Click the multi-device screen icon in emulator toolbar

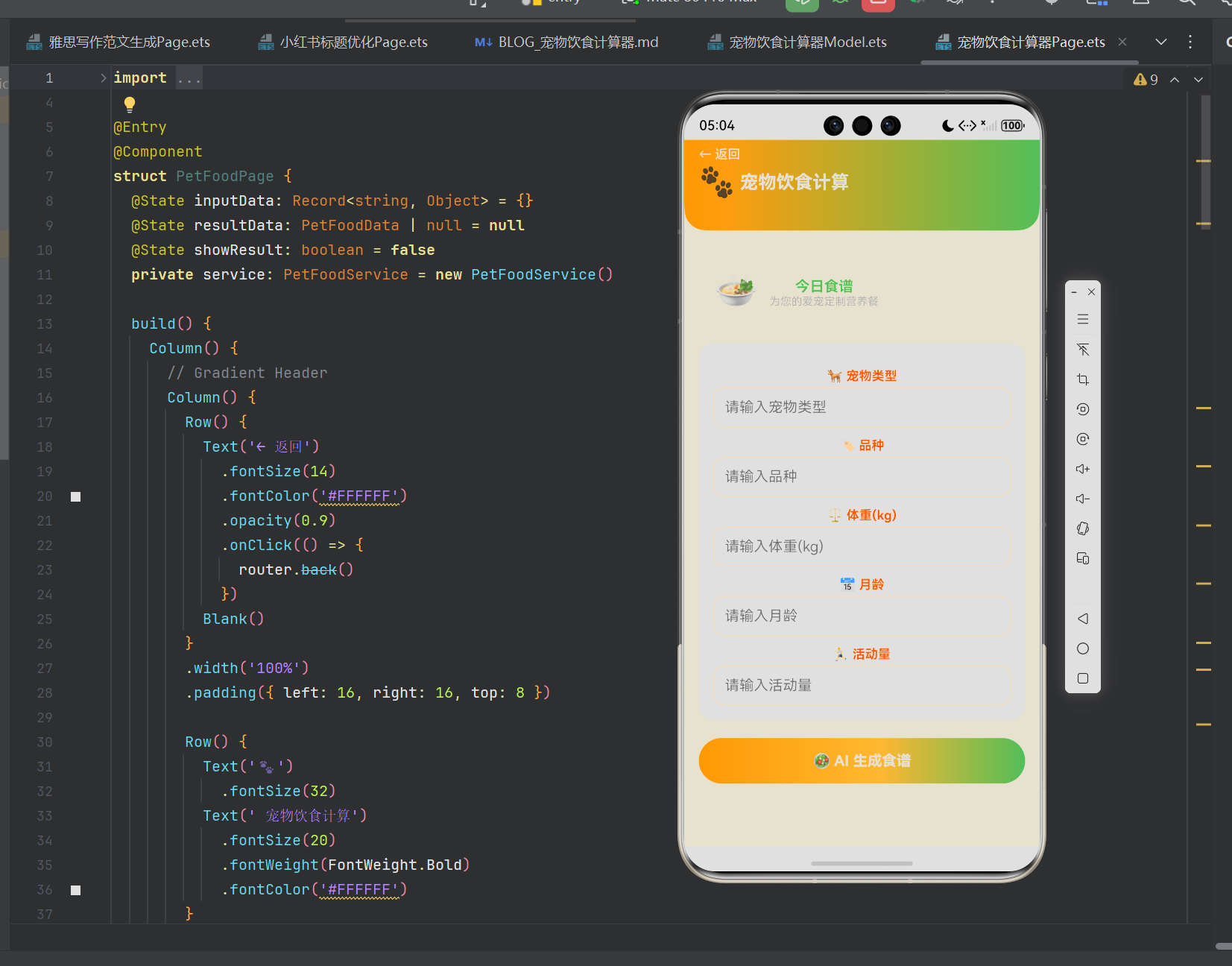click(x=1083, y=558)
